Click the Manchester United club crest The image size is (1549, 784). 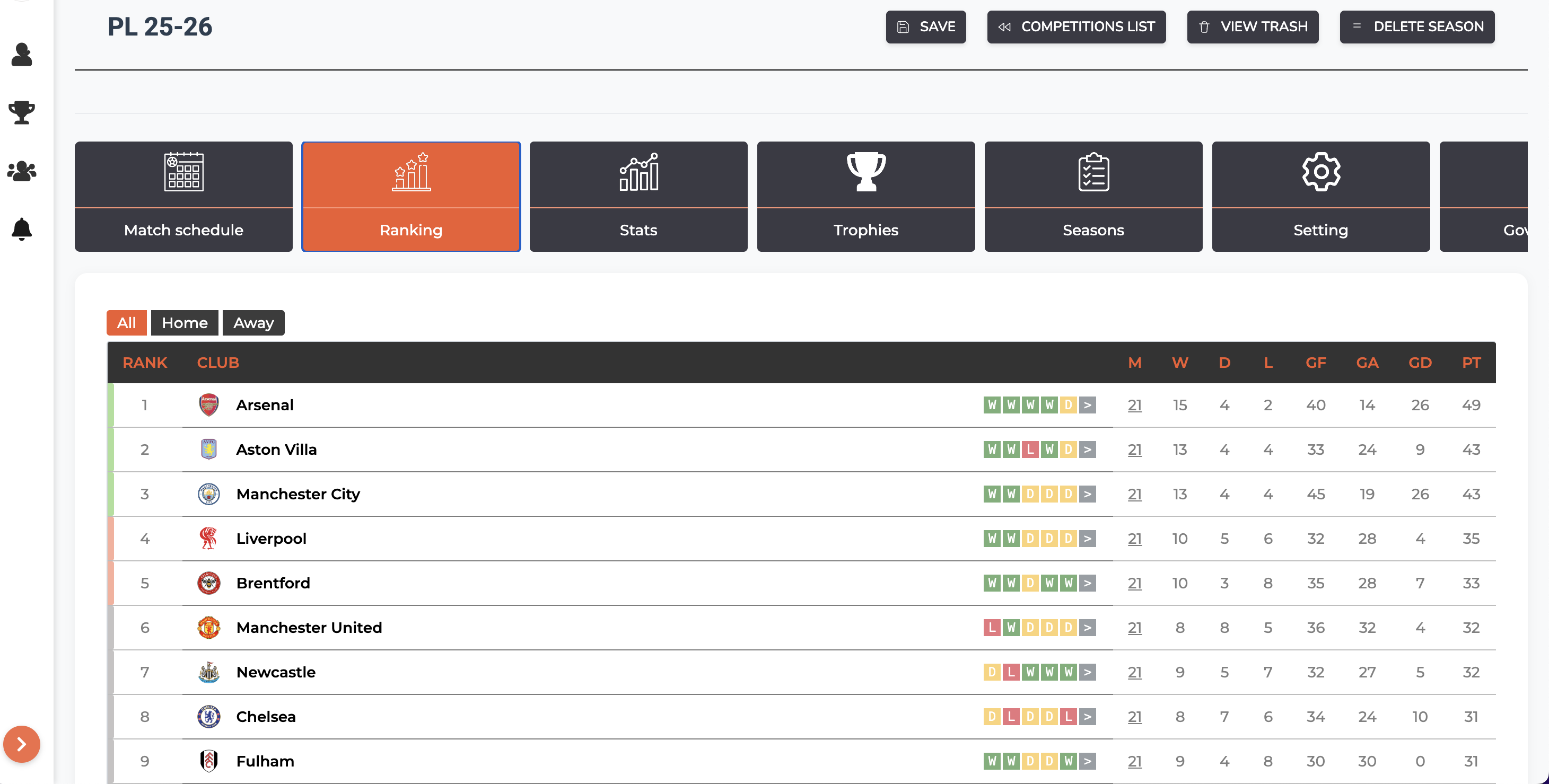208,628
